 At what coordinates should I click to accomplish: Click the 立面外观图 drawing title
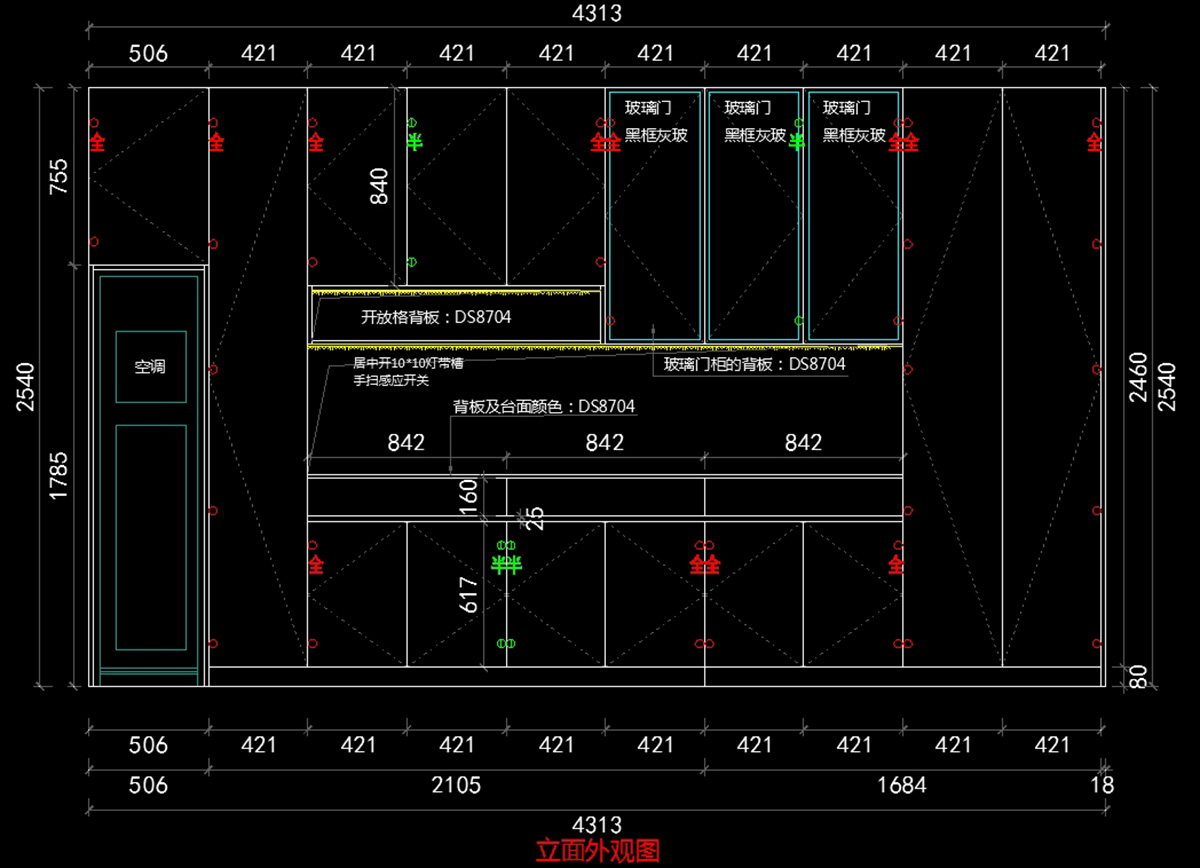coord(598,851)
